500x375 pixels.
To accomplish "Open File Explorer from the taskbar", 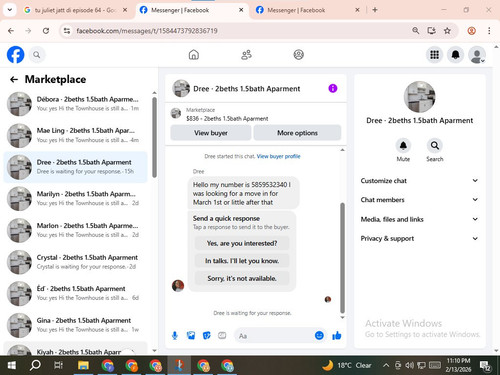I will coord(83,366).
